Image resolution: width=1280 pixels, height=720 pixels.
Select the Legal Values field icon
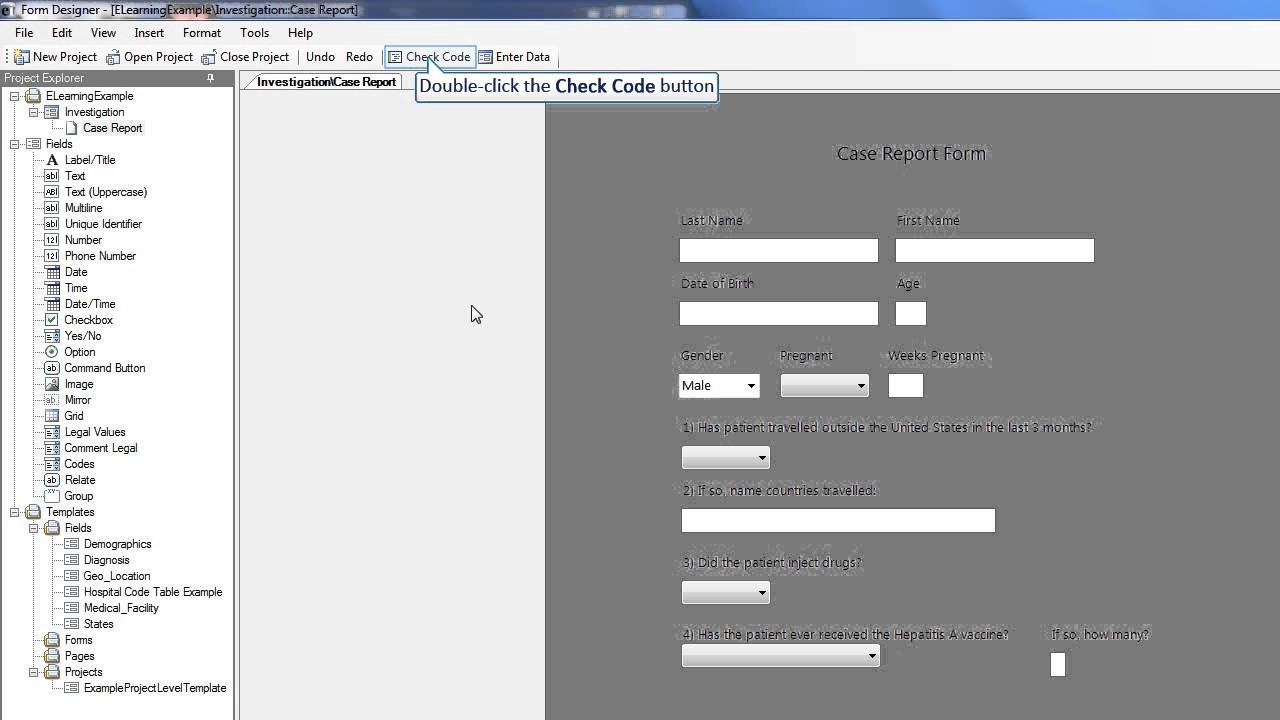coord(52,432)
